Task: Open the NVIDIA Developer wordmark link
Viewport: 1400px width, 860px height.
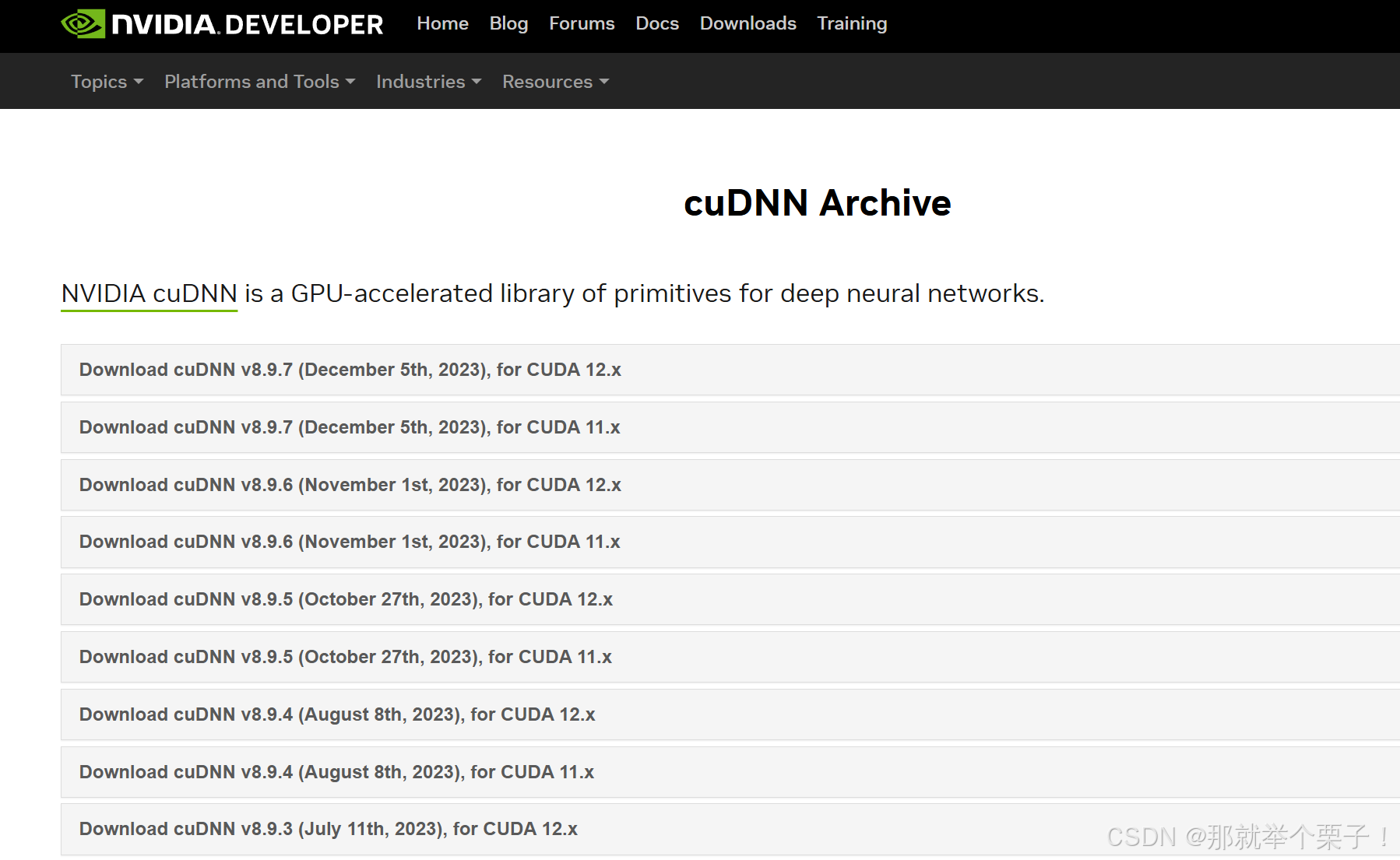Action: 248,25
